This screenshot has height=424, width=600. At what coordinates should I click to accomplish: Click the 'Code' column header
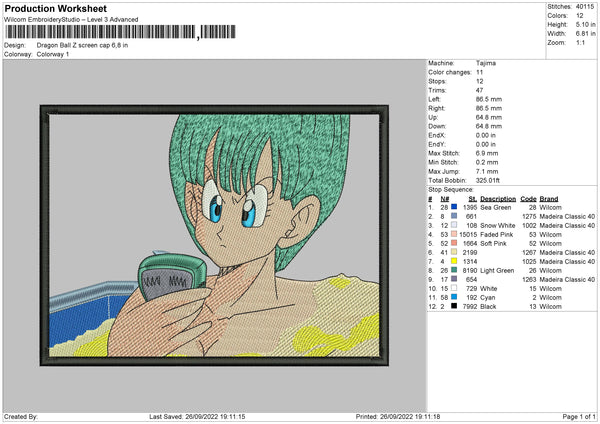point(528,199)
